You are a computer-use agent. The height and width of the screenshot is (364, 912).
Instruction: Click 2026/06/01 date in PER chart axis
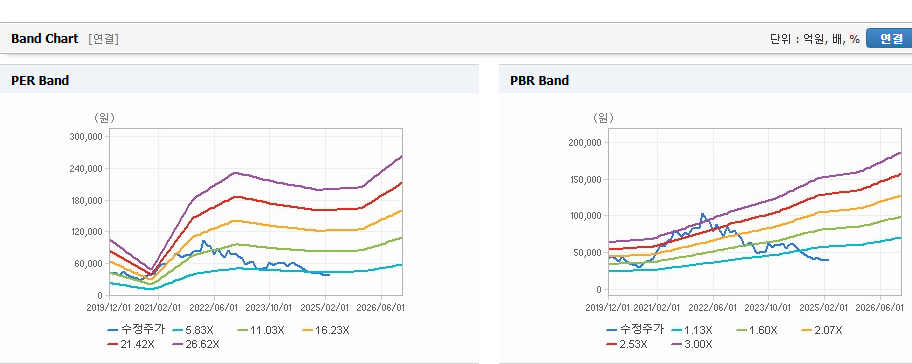(380, 307)
